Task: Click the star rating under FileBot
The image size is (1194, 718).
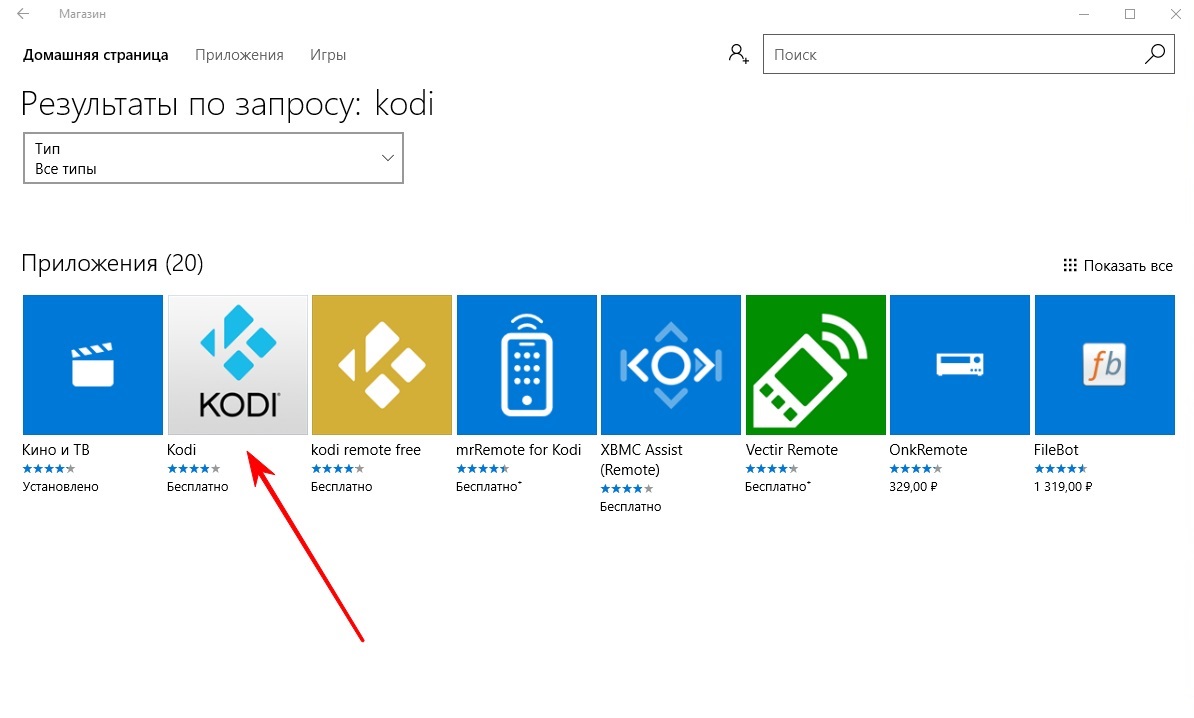Action: (1060, 469)
